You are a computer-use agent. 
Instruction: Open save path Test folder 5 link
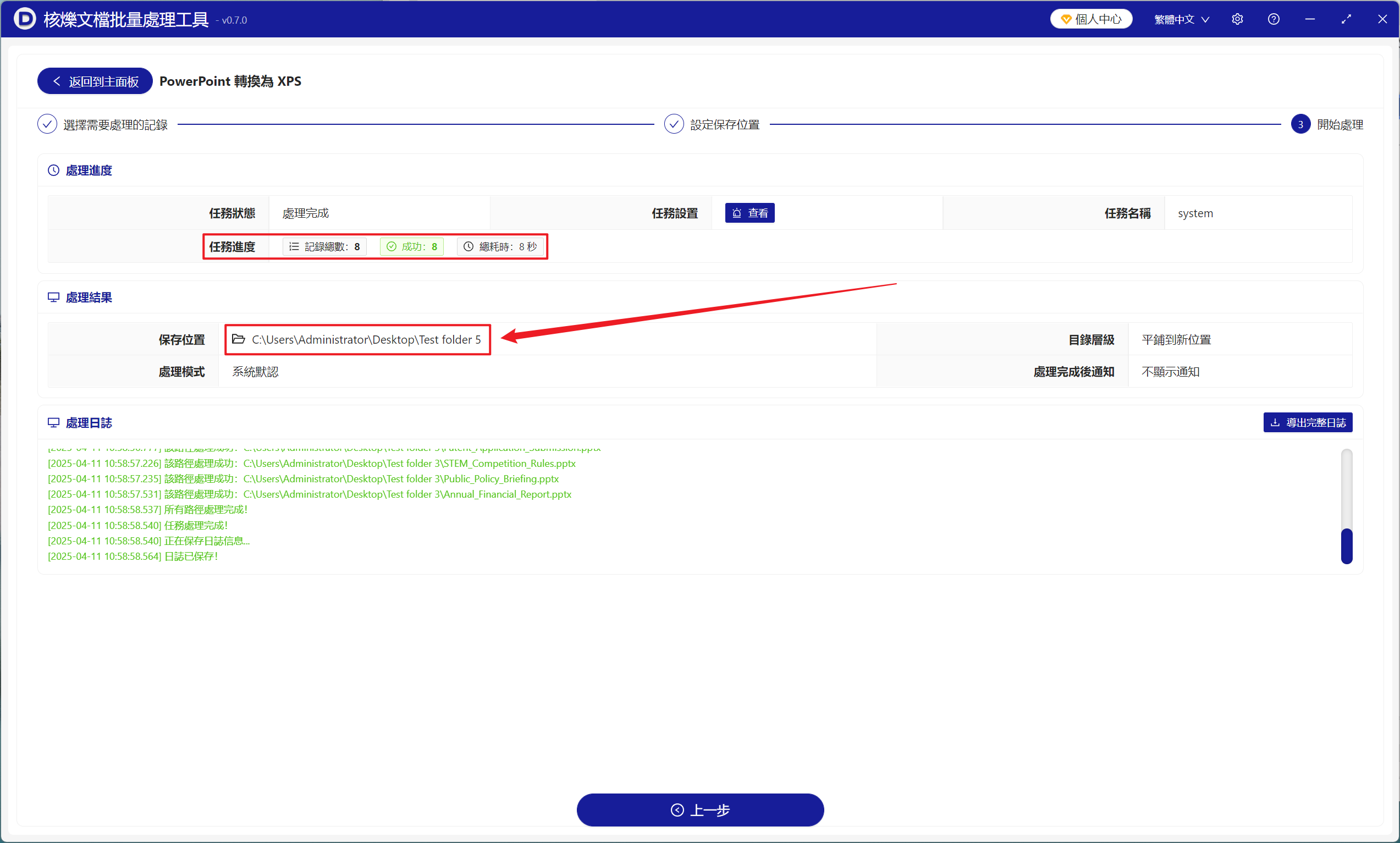366,340
